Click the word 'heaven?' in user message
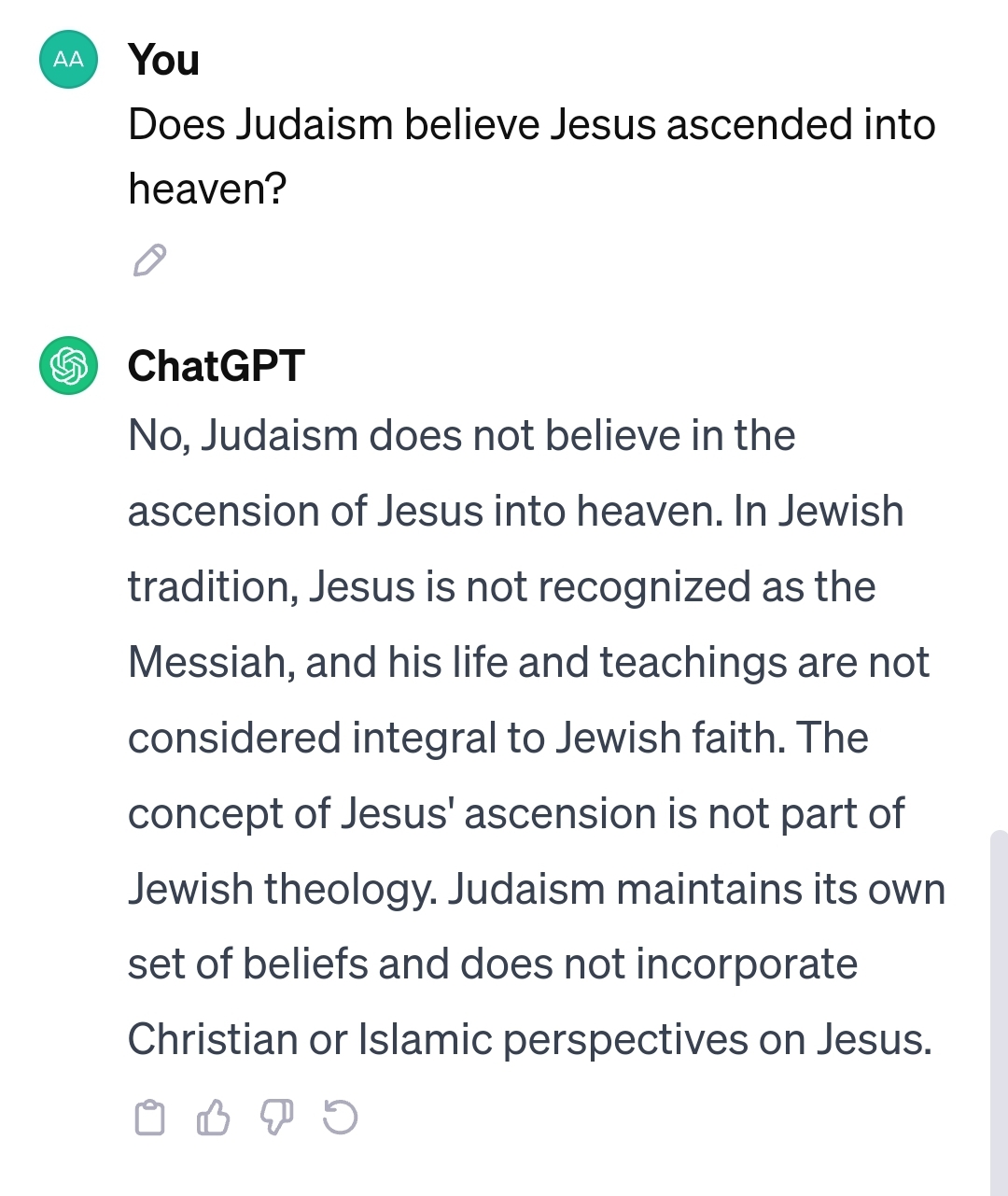This screenshot has height=1196, width=1008. (x=207, y=190)
